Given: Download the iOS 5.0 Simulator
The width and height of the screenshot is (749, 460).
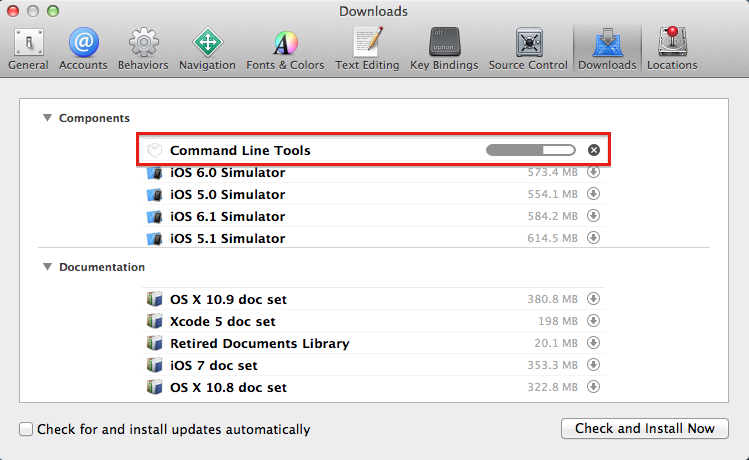Looking at the screenshot, I should 593,193.
